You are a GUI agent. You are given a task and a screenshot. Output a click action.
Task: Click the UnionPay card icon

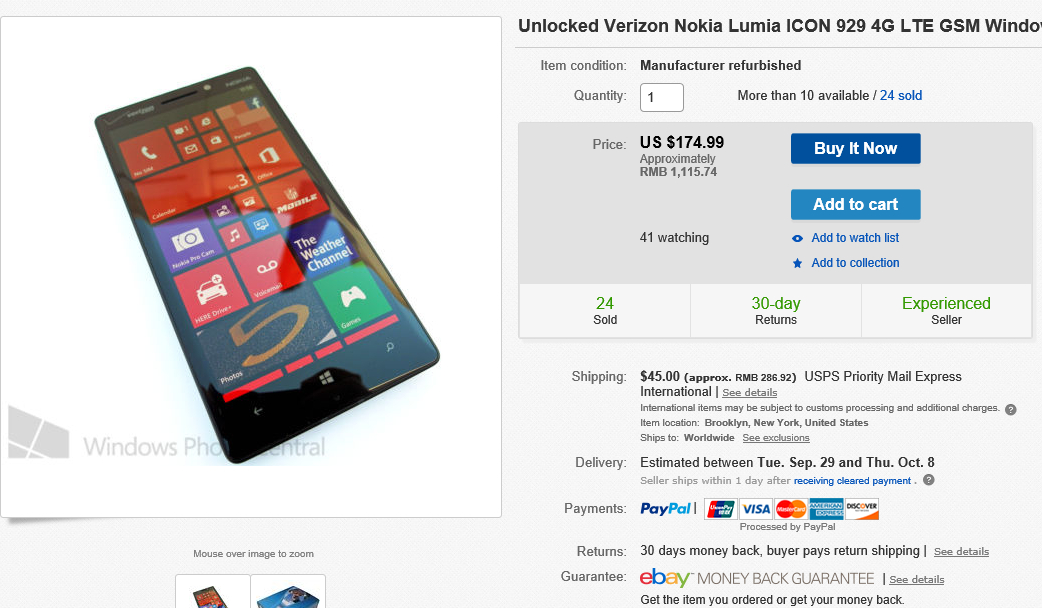click(720, 509)
